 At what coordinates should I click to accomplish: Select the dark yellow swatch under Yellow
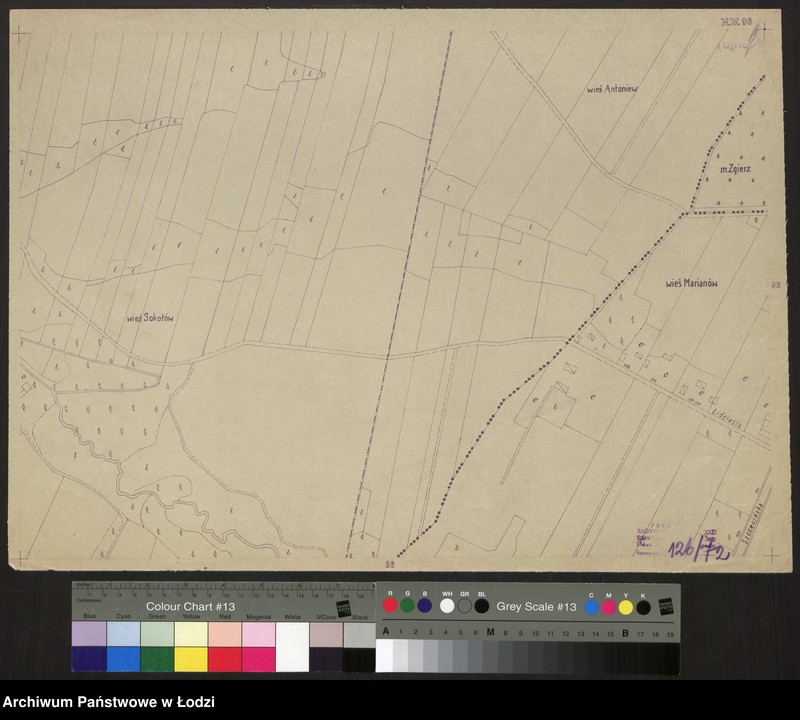190,659
